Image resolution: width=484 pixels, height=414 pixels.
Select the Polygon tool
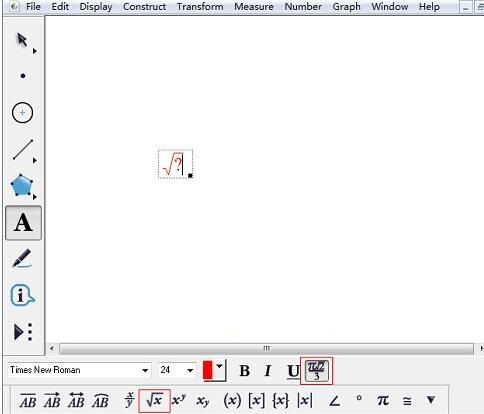click(x=22, y=186)
